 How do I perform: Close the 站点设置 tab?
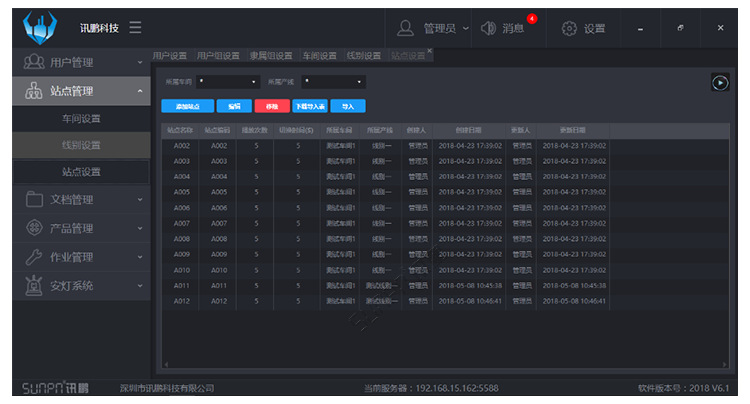pos(430,51)
